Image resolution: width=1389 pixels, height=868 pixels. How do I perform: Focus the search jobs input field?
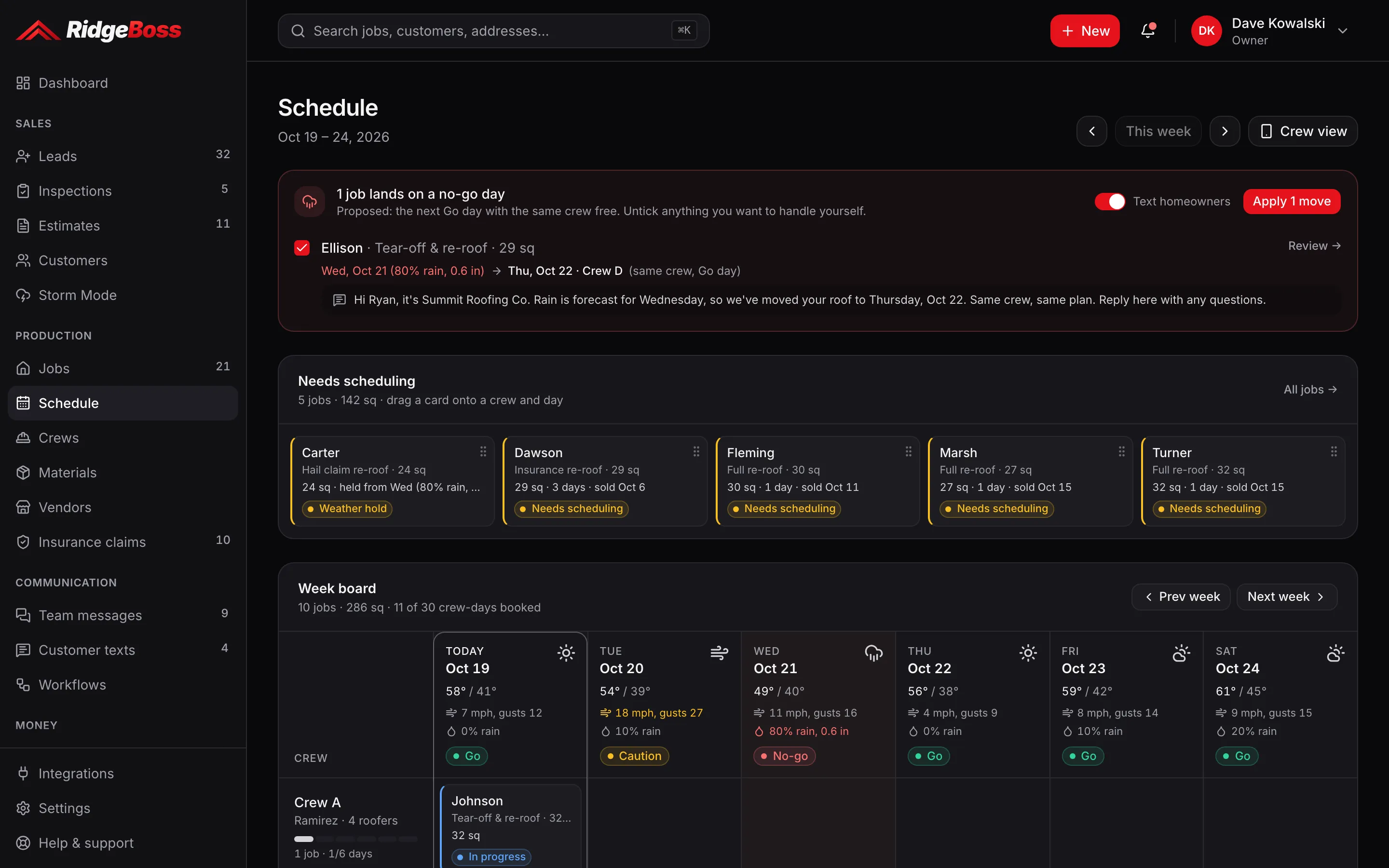pos(493,31)
